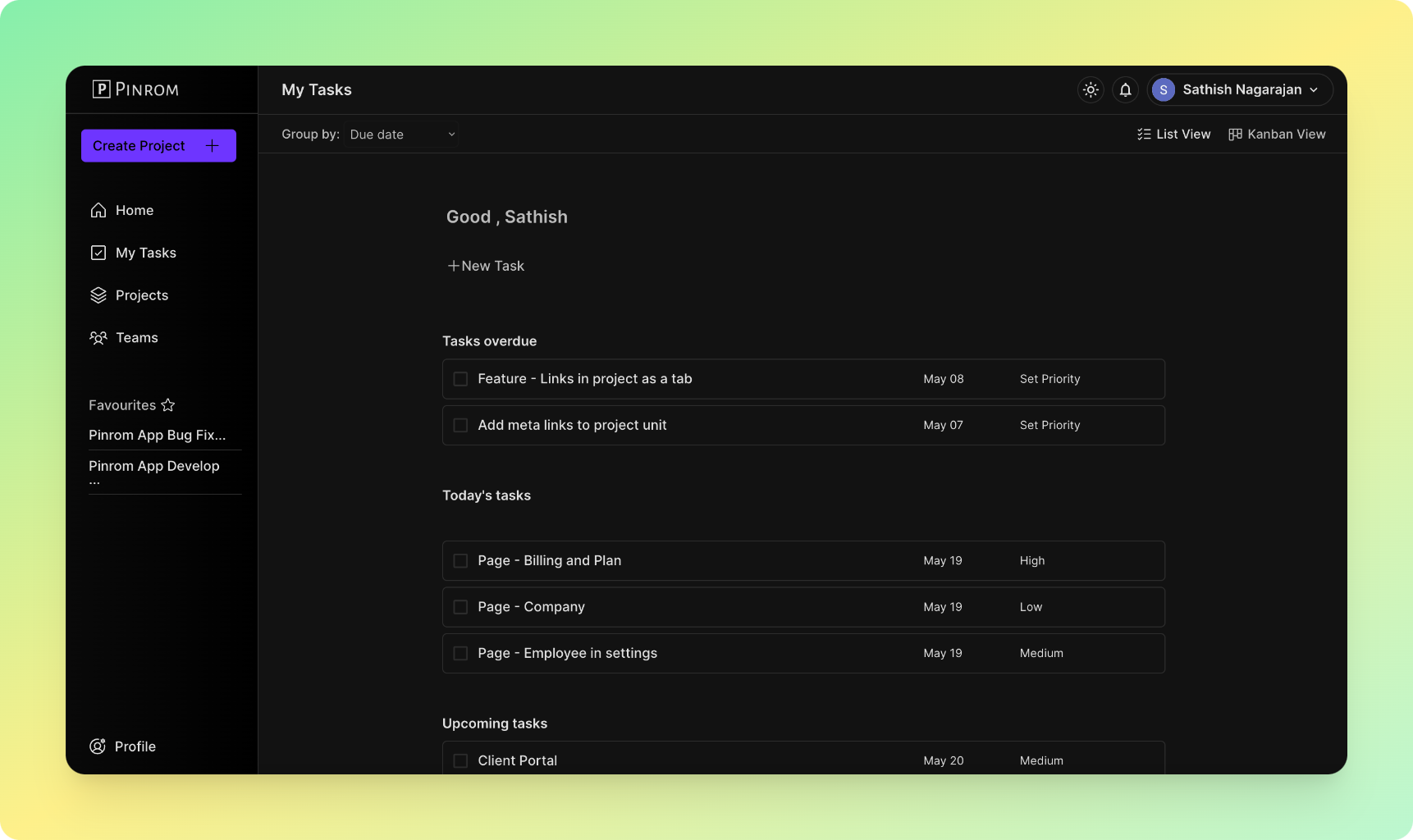
Task: Click May 19 date on Page - Company
Action: tap(943, 607)
